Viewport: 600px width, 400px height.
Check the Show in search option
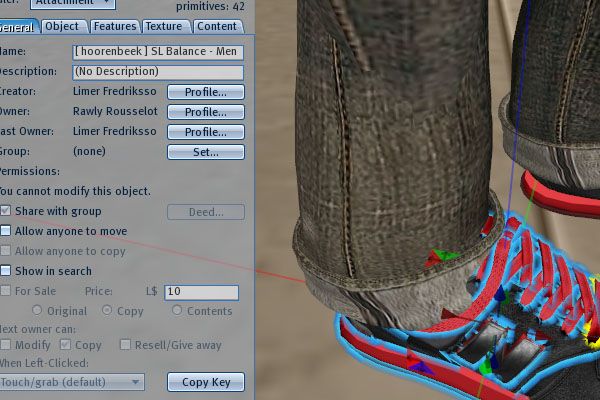6,271
